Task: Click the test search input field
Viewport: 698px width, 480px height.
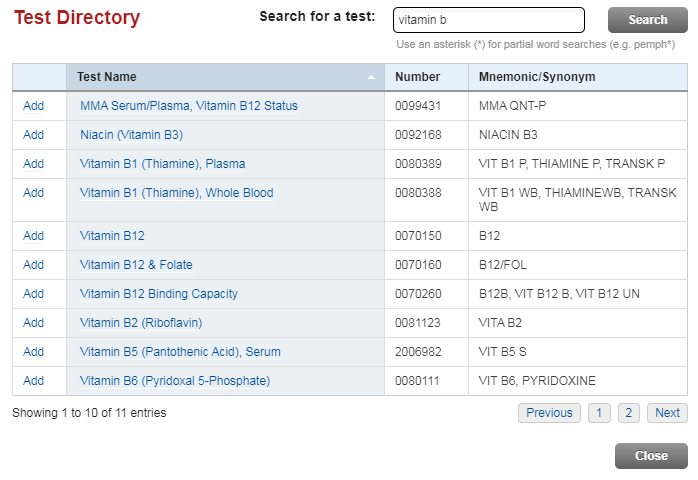Action: (488, 20)
